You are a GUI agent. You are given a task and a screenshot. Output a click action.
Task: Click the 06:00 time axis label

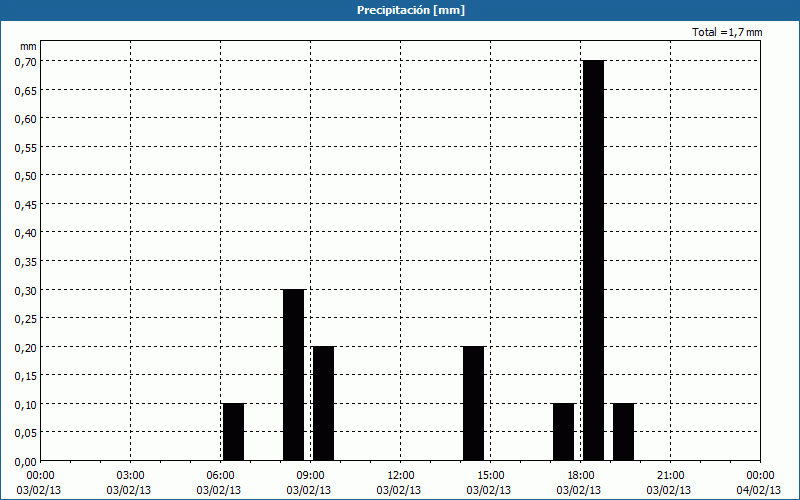(220, 476)
